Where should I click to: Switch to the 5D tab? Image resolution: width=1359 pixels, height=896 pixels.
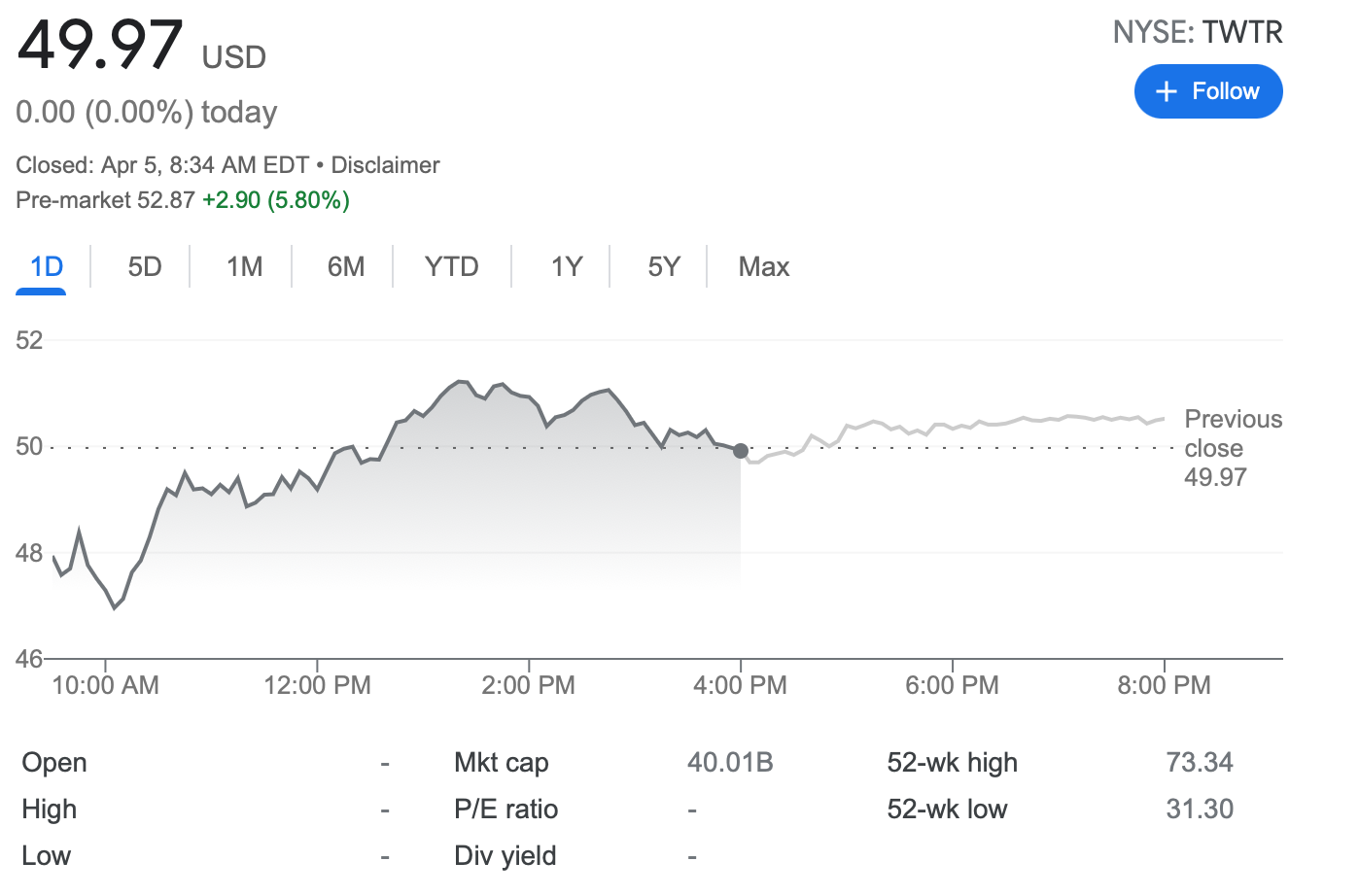145,267
